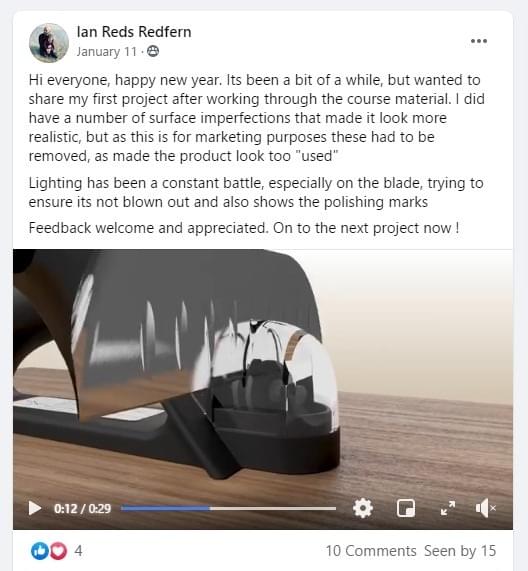Open the Ian Reds Redfern profile link
Image resolution: width=528 pixels, height=571 pixels.
point(134,32)
